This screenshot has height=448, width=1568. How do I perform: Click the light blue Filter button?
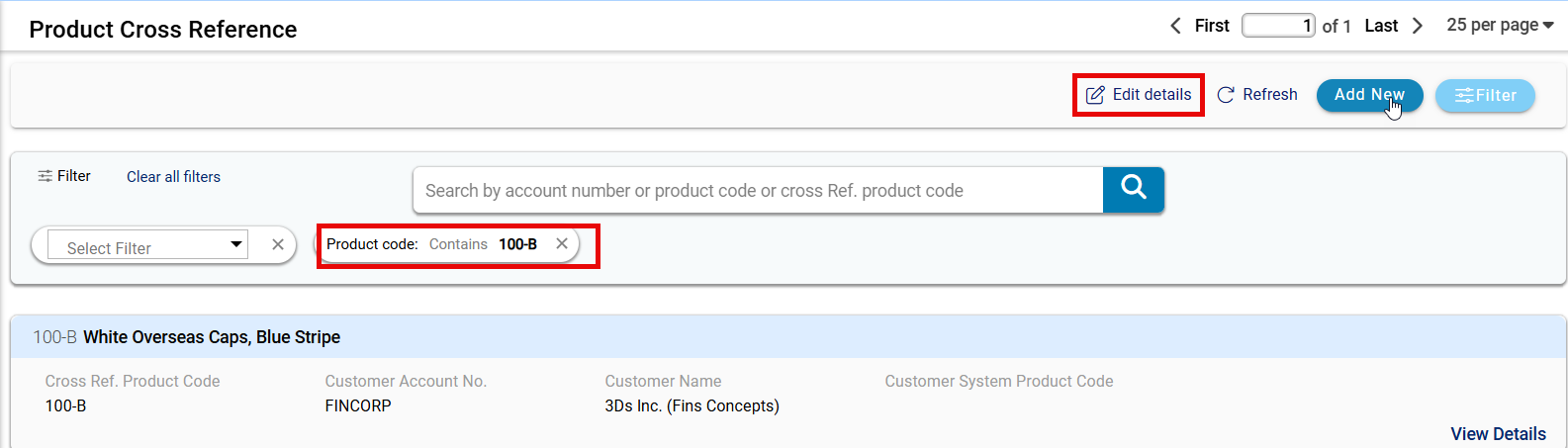point(1485,96)
